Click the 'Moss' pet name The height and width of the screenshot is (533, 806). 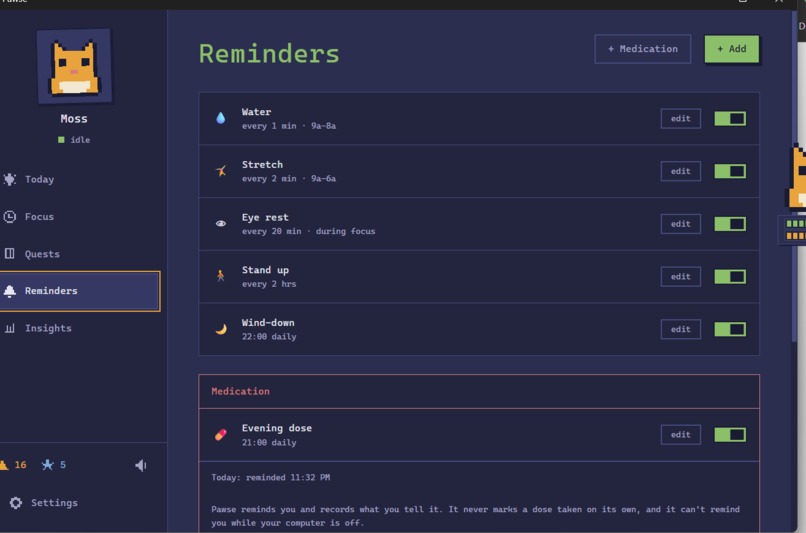click(x=74, y=119)
